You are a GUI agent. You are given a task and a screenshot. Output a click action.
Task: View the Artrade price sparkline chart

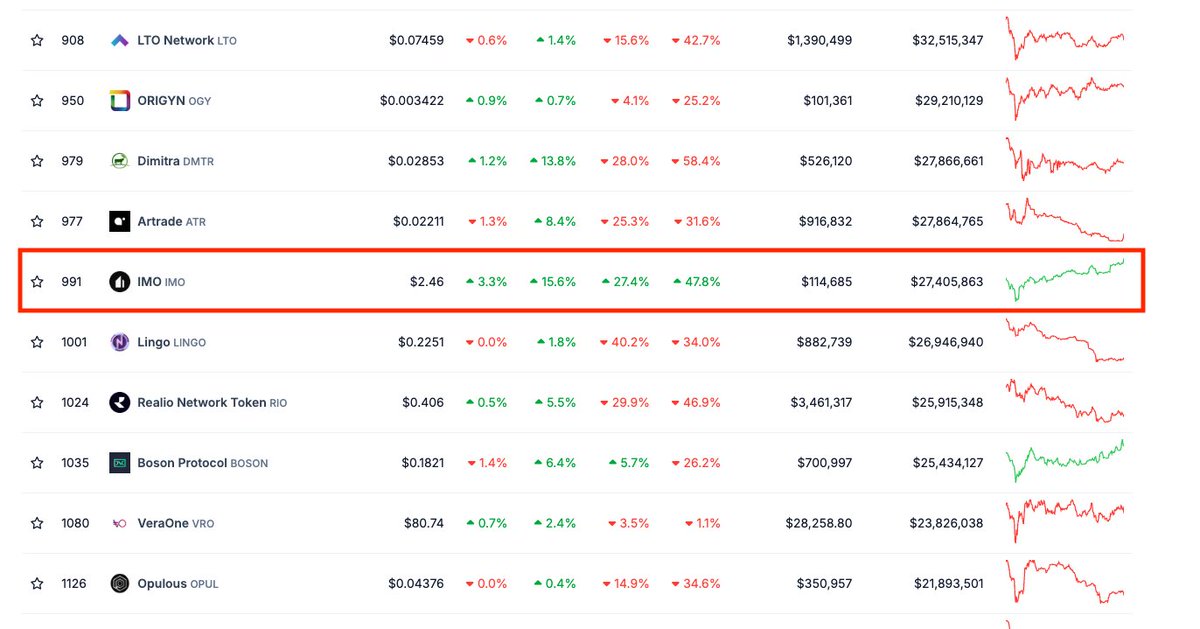(x=1065, y=220)
